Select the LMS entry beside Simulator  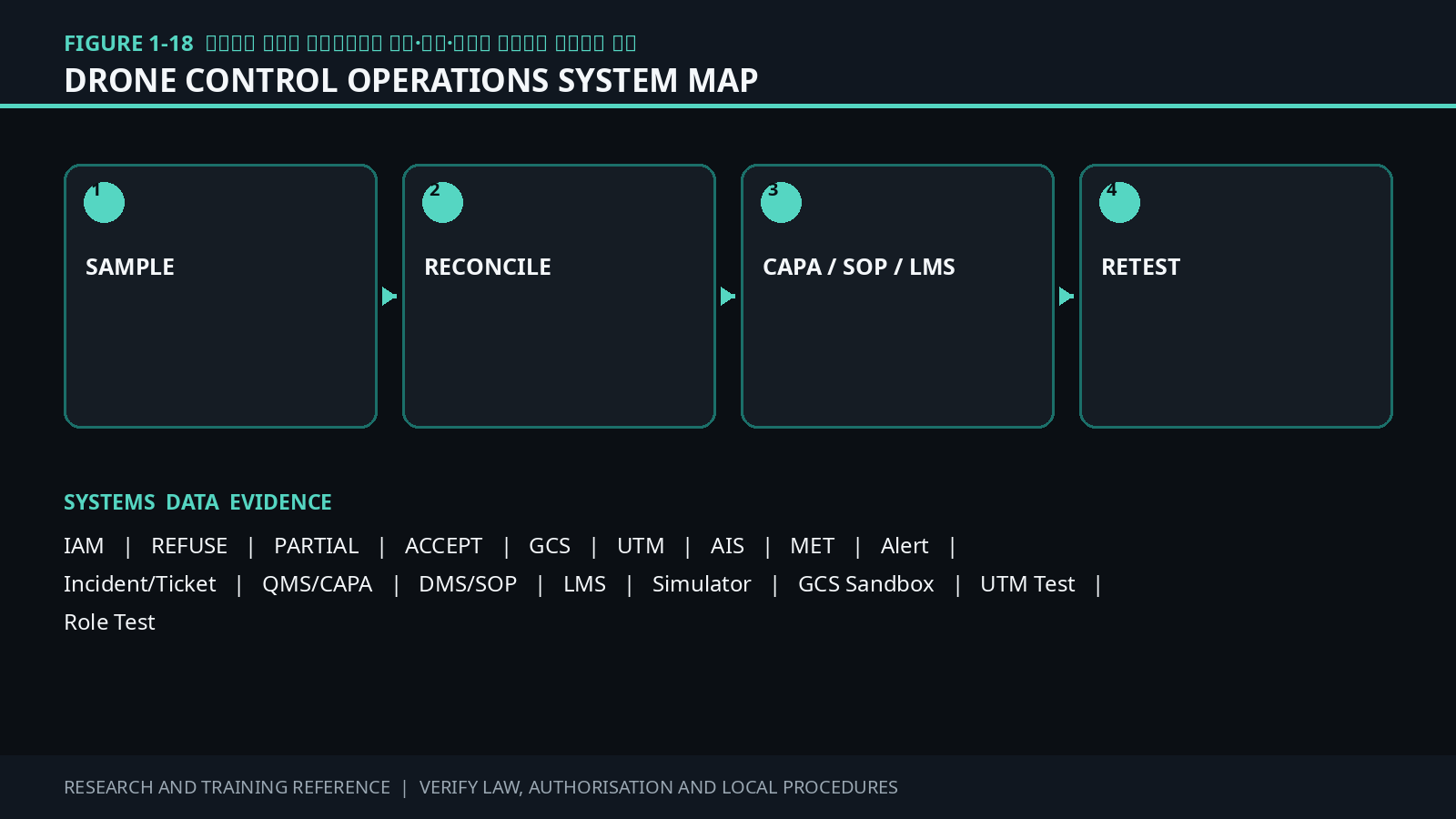(584, 584)
